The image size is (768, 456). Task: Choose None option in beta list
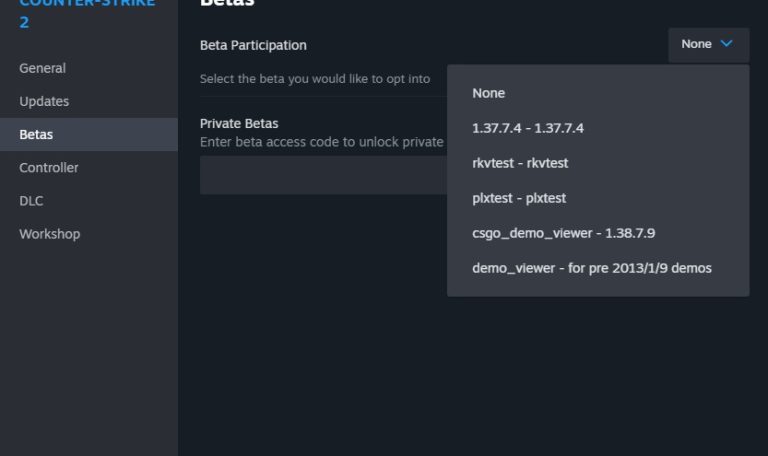[489, 93]
